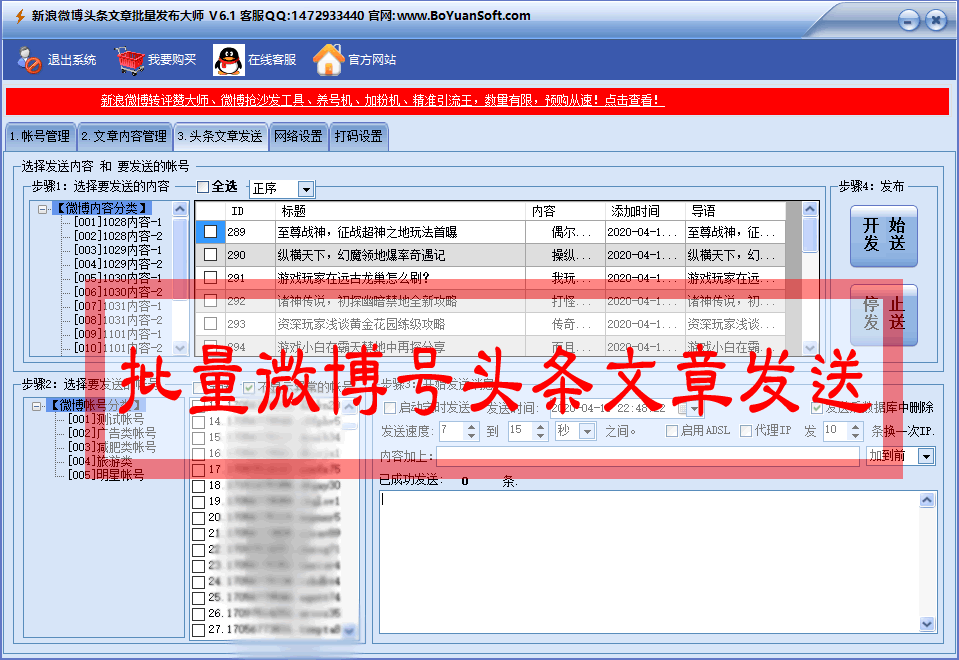This screenshot has height=660, width=959.
Task: Click inside the send log text area
Action: pos(650,563)
